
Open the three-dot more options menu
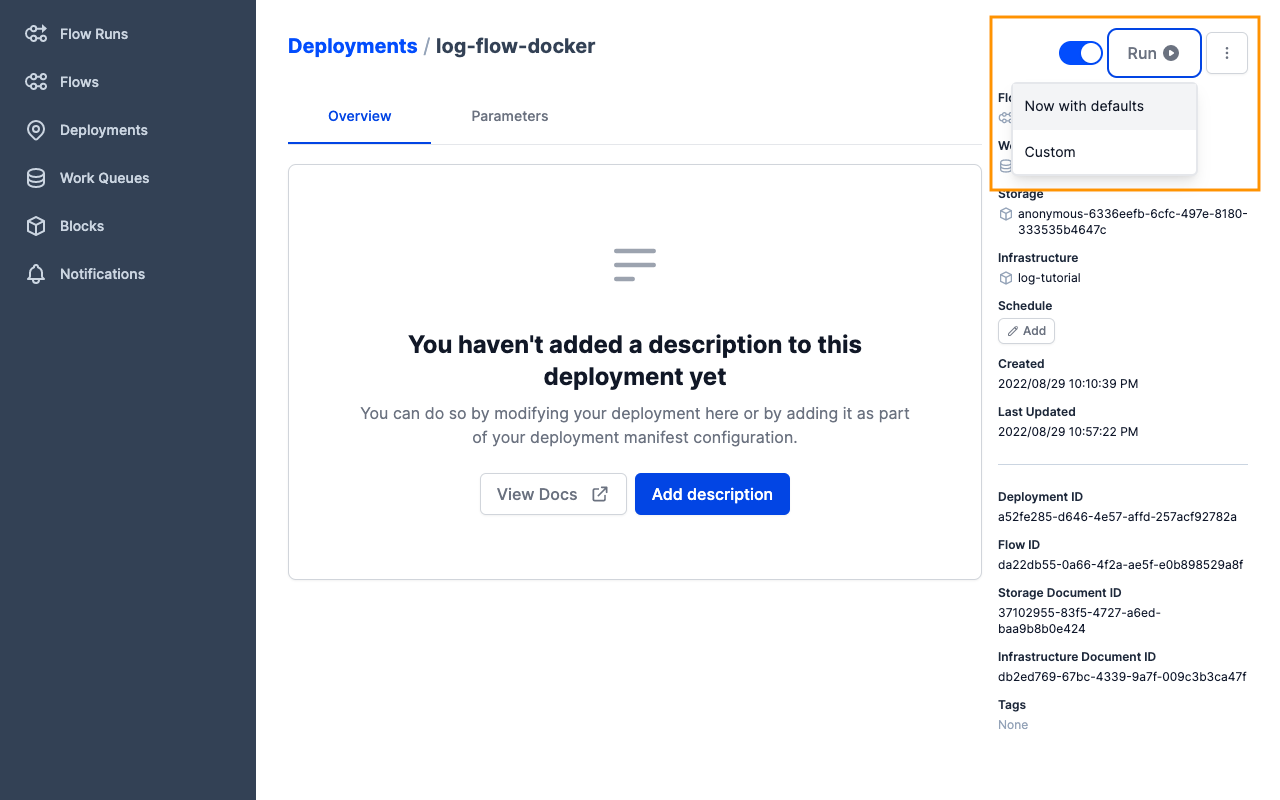pos(1227,53)
